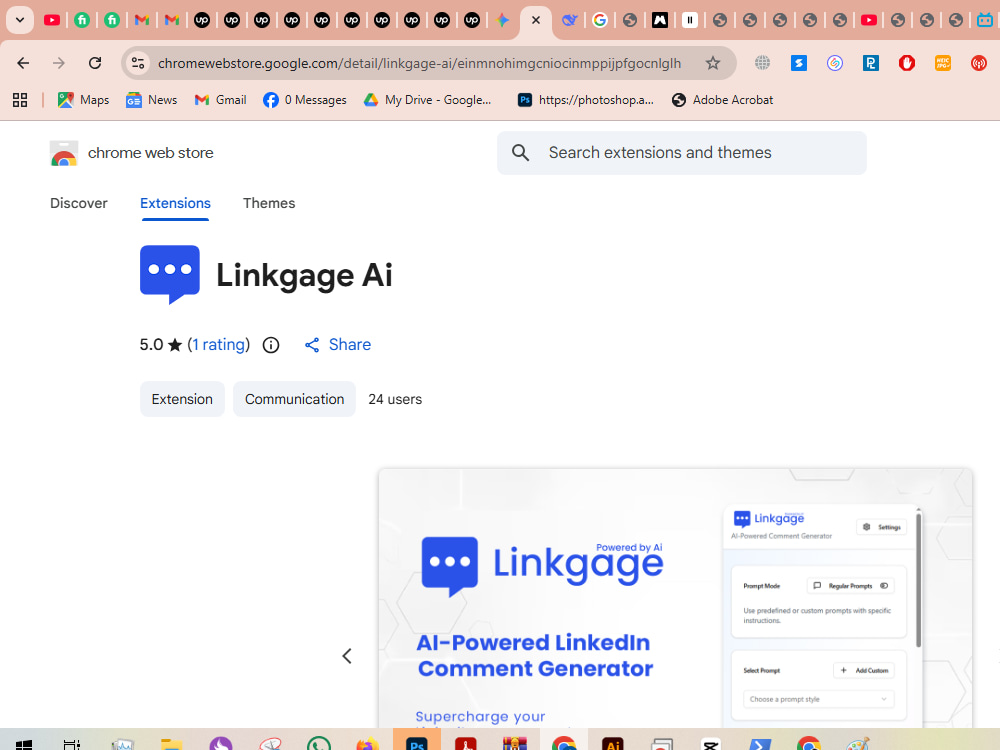This screenshot has width=1000, height=750.
Task: Switch to the Google 'G' tab
Action: (599, 20)
